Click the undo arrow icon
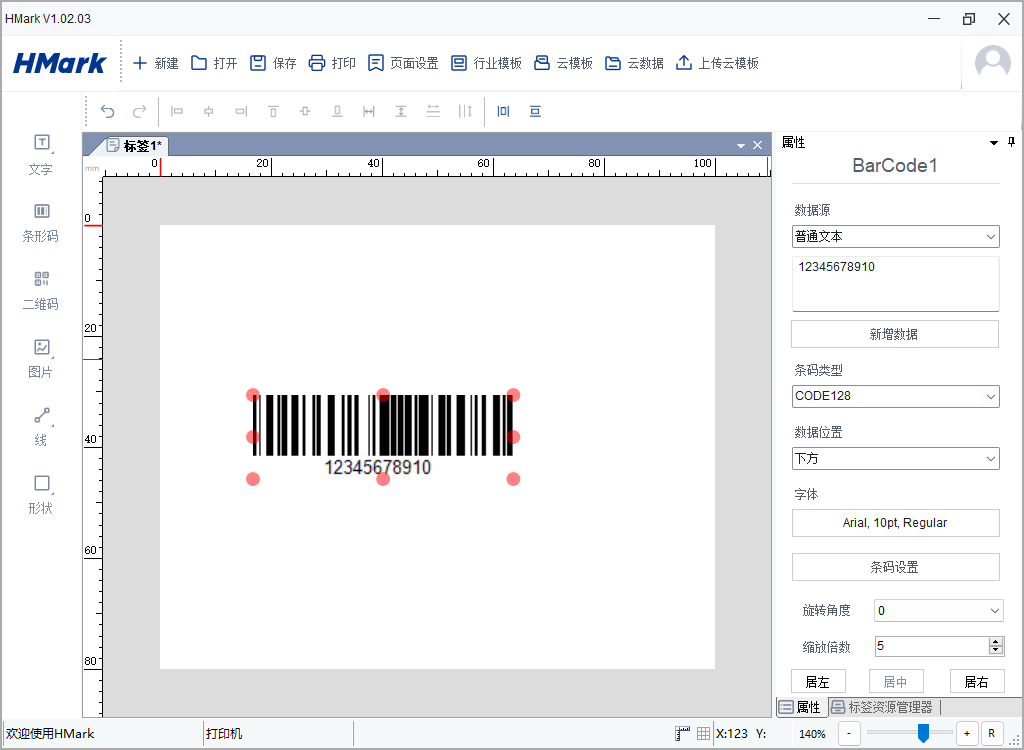Image resolution: width=1024 pixels, height=750 pixels. pos(107,111)
